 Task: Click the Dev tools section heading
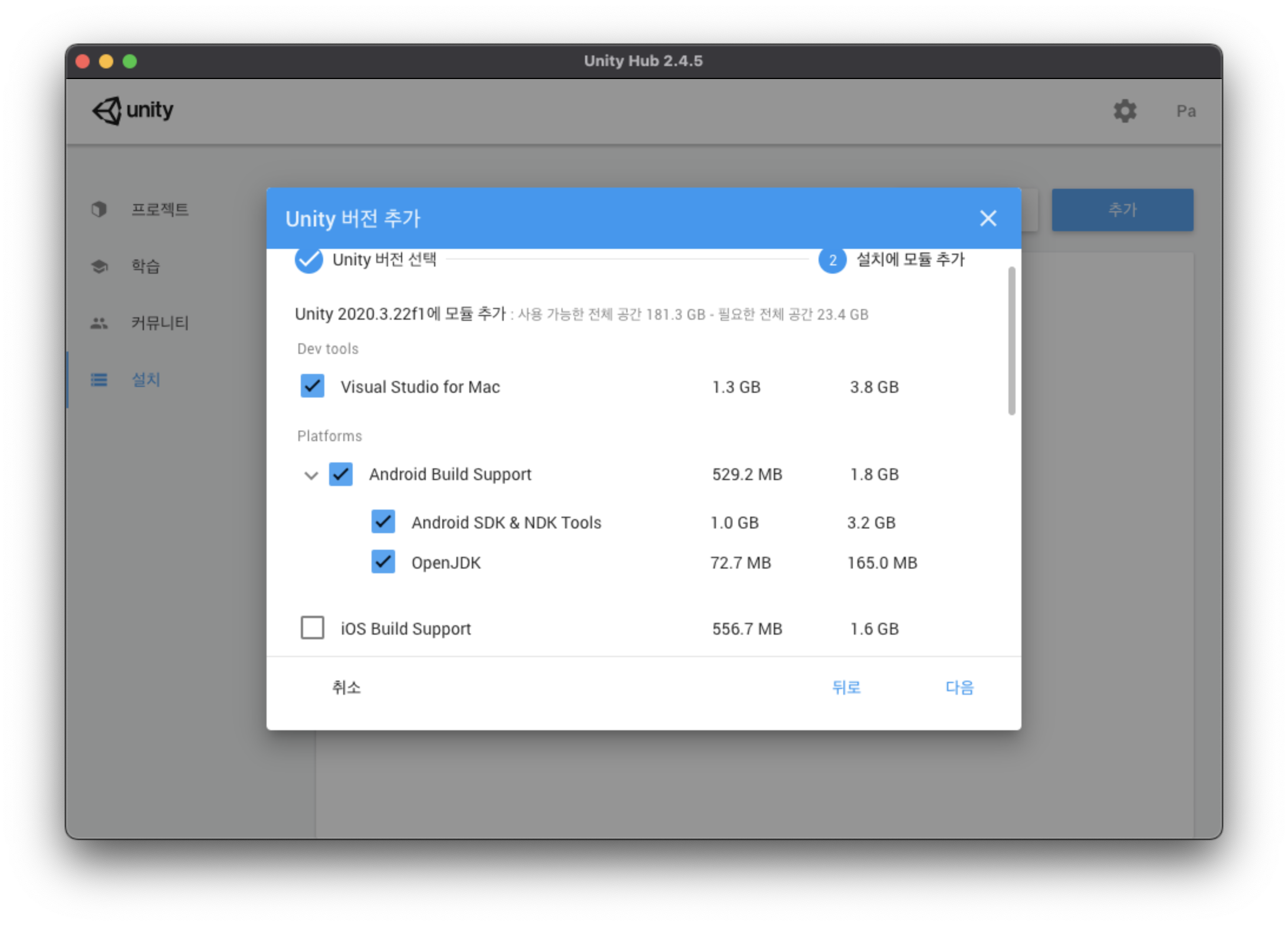[x=327, y=349]
